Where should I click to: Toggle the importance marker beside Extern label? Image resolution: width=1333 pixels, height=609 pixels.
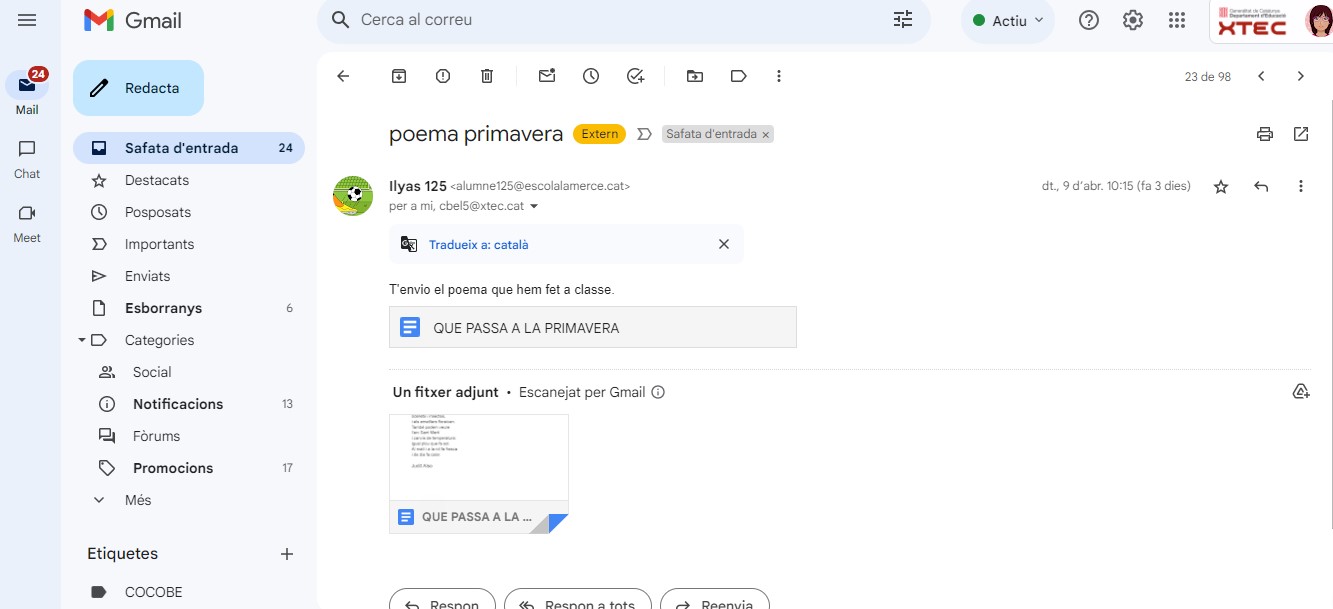(x=644, y=134)
